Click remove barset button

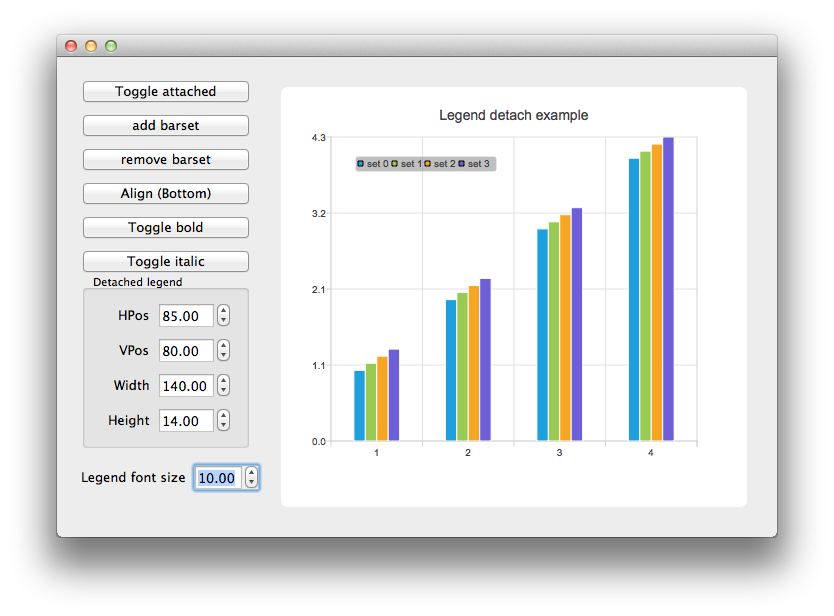pos(165,160)
